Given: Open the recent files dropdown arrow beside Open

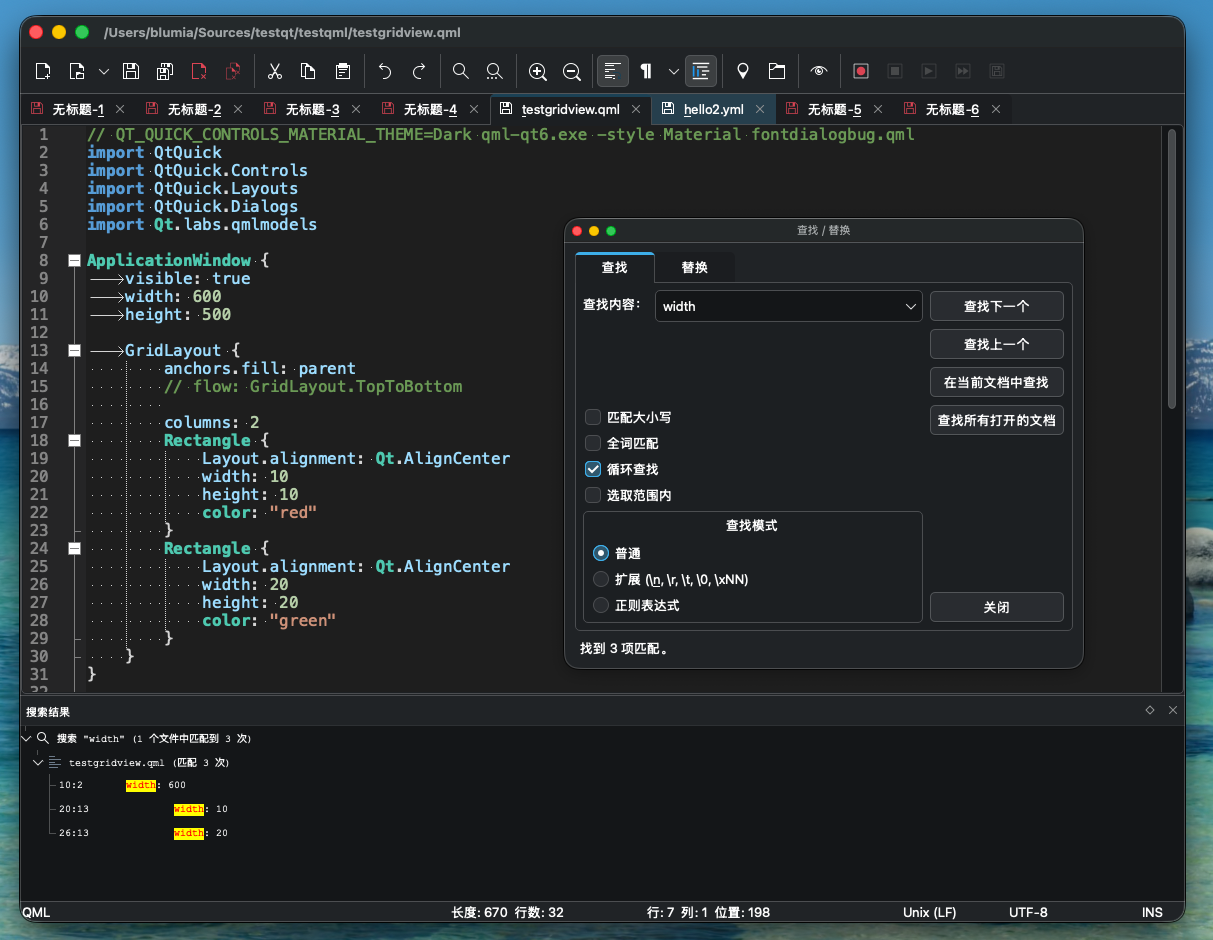Looking at the screenshot, I should click(104, 71).
